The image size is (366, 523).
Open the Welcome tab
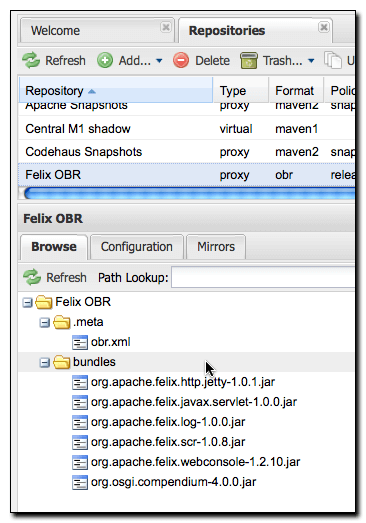tap(97, 31)
